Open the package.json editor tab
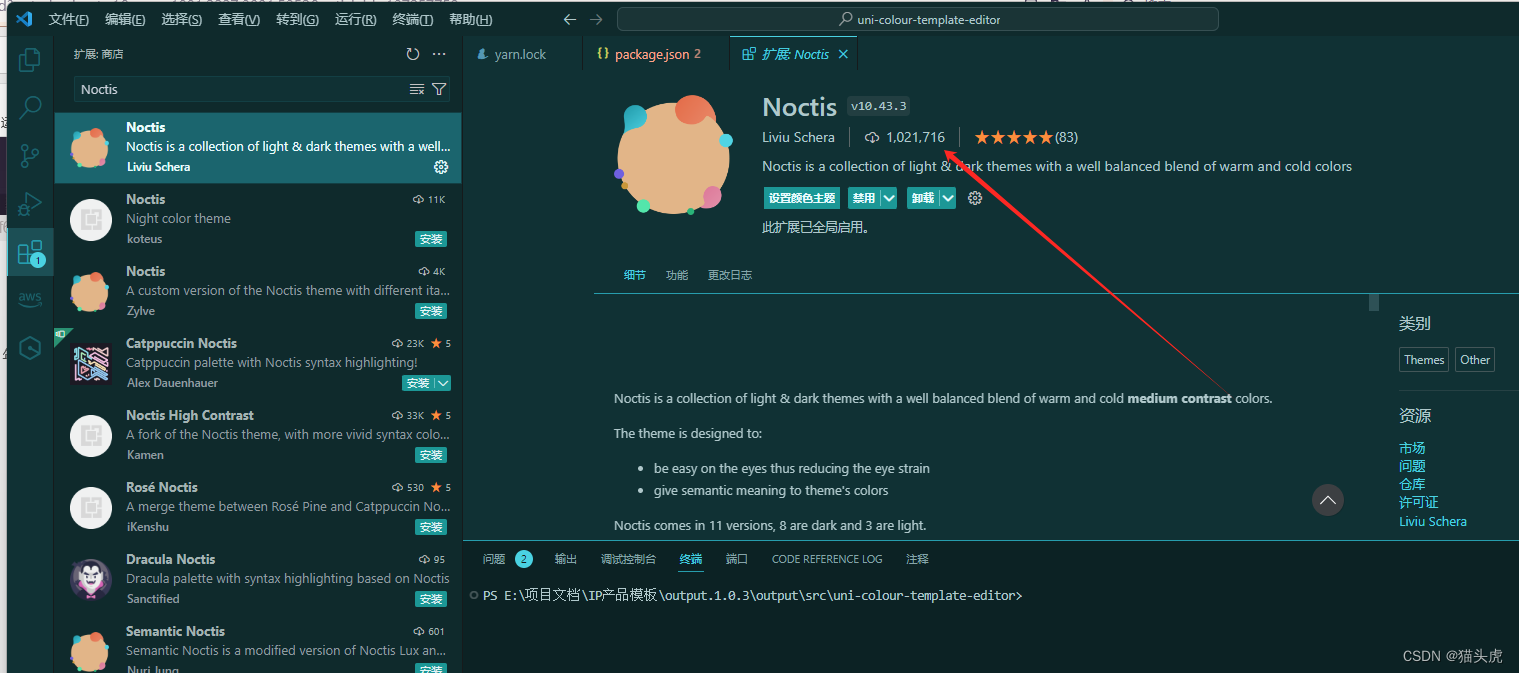 652,54
